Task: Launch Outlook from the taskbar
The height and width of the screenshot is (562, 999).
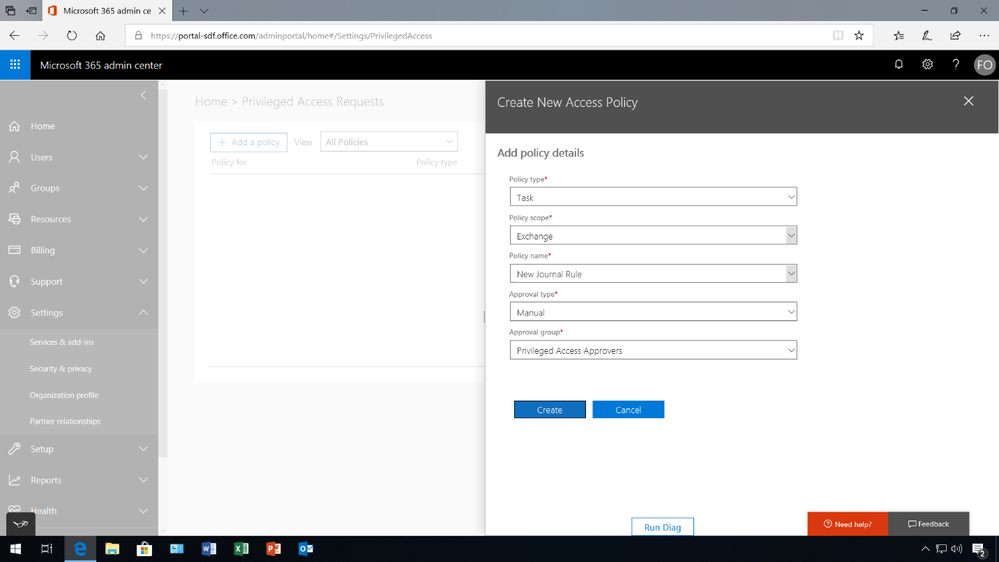Action: point(305,549)
